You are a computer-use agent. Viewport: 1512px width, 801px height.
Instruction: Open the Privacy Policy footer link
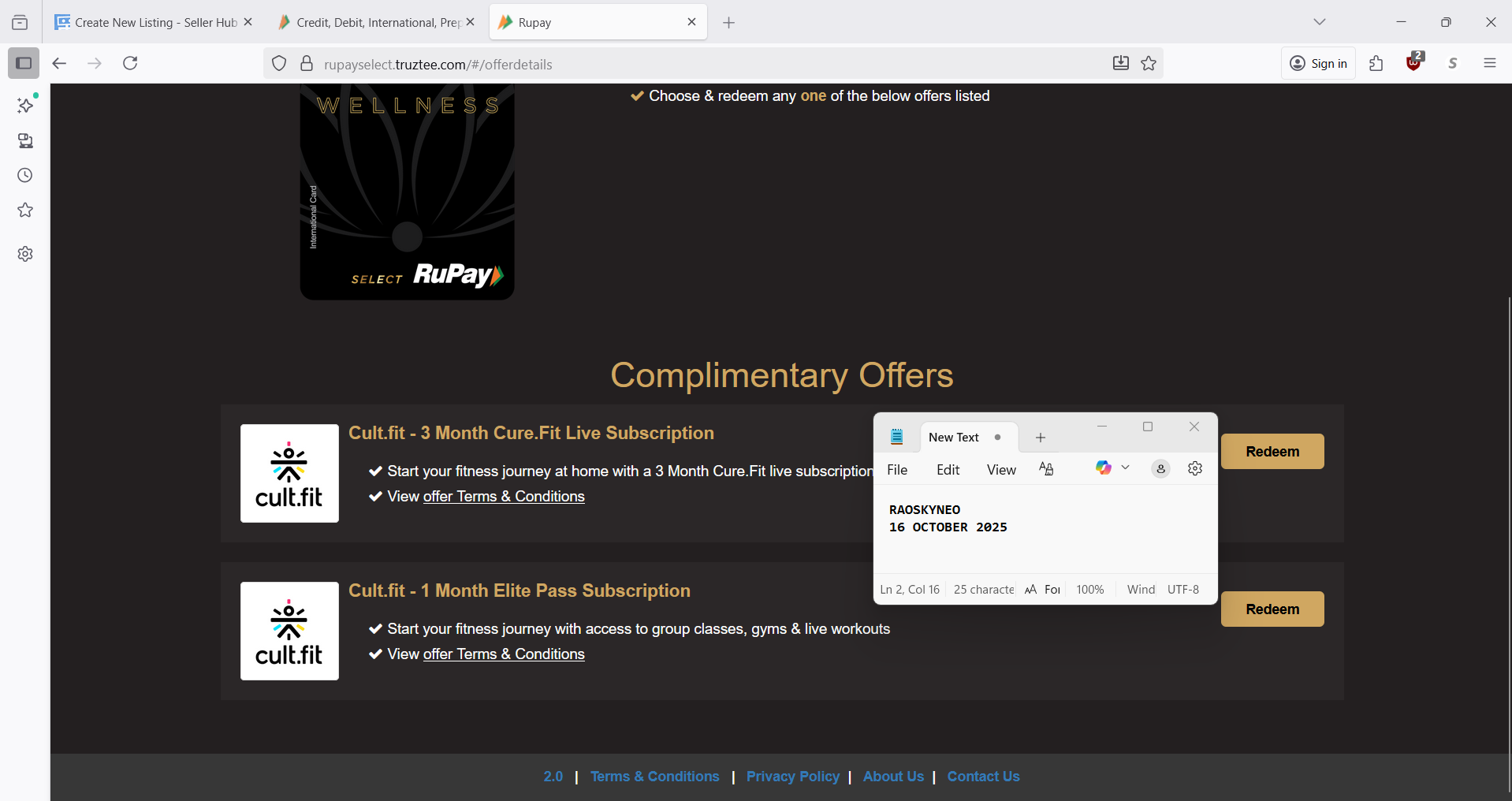(792, 777)
